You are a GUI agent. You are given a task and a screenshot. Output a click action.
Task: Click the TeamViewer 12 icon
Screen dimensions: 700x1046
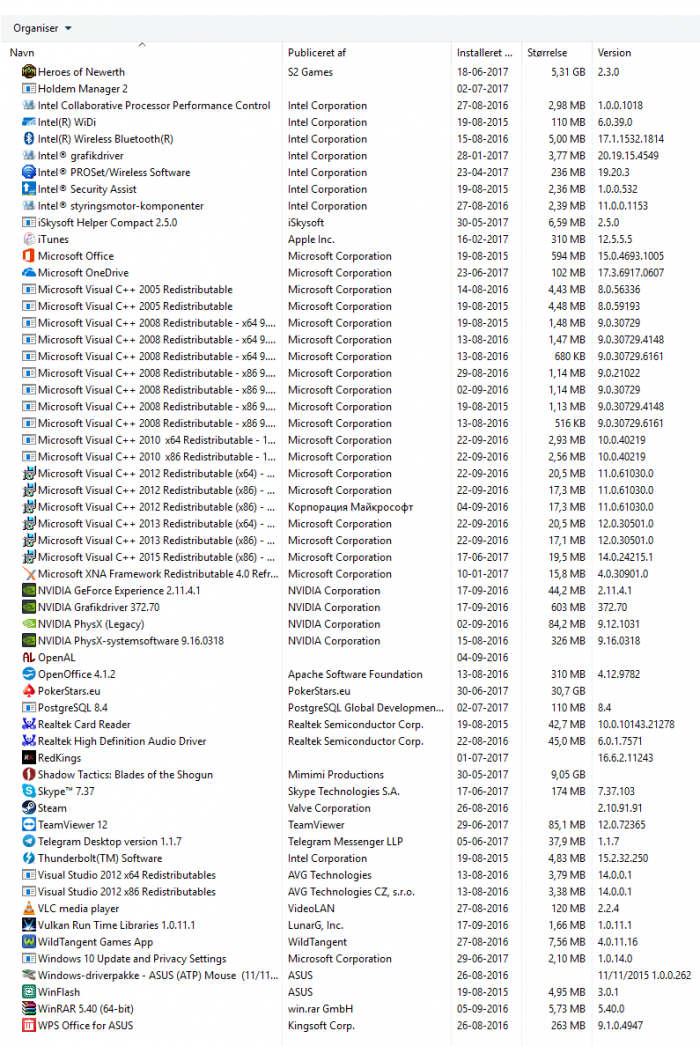(x=29, y=825)
